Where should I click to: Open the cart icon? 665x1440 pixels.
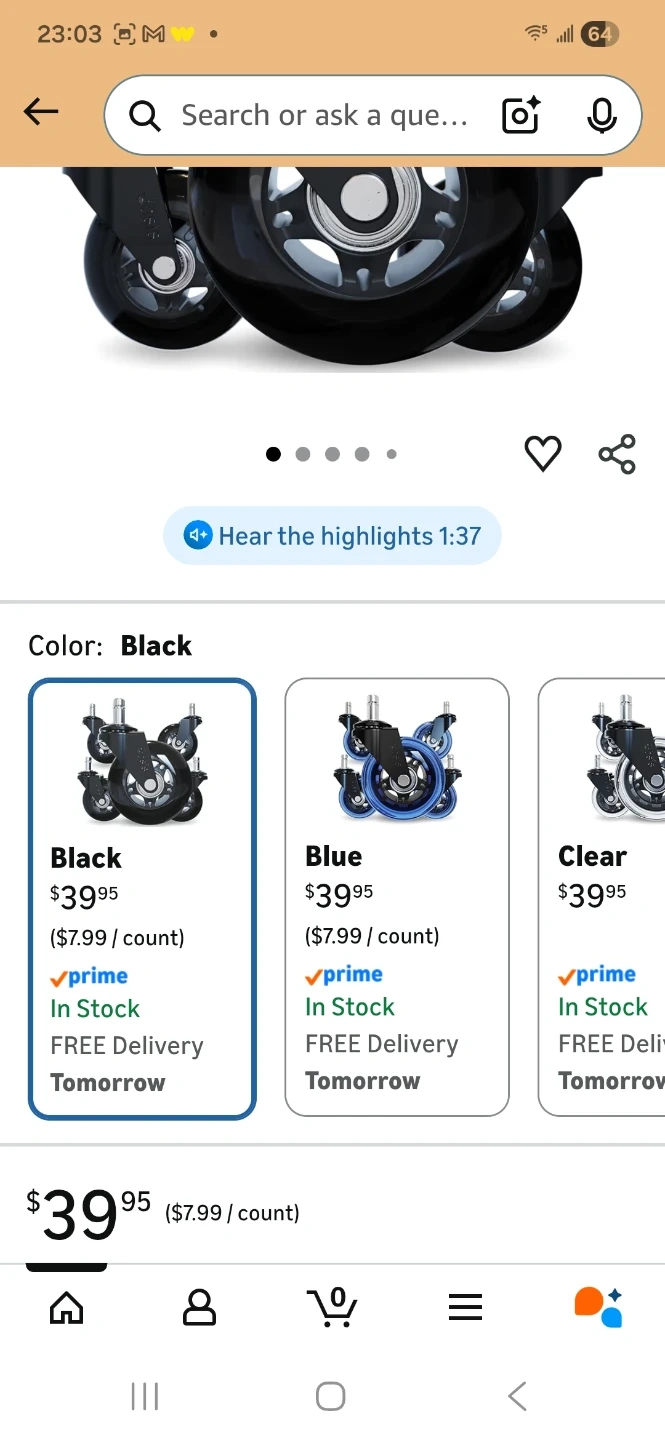[x=332, y=1306]
